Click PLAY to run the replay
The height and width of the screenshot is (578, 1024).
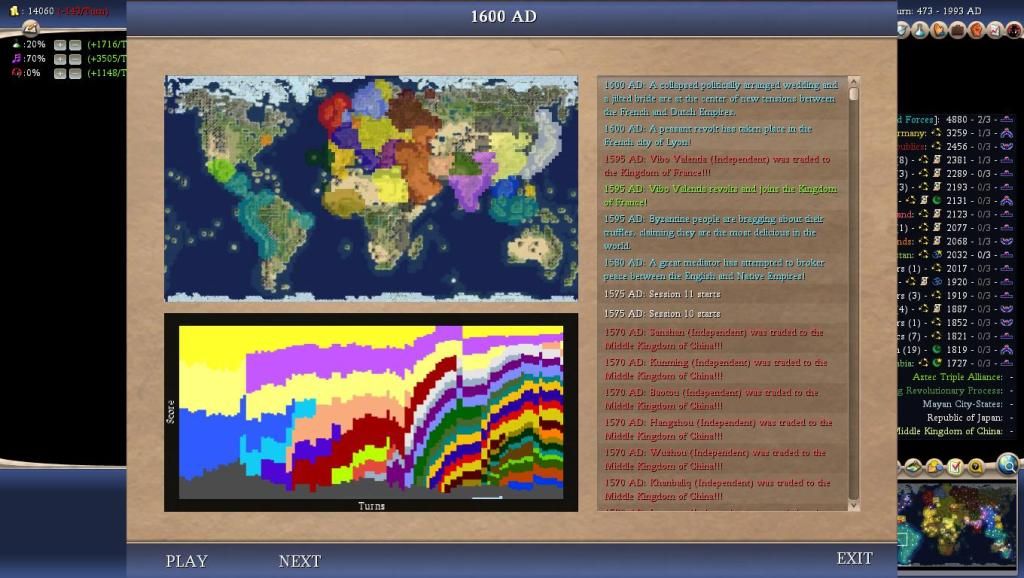point(186,561)
